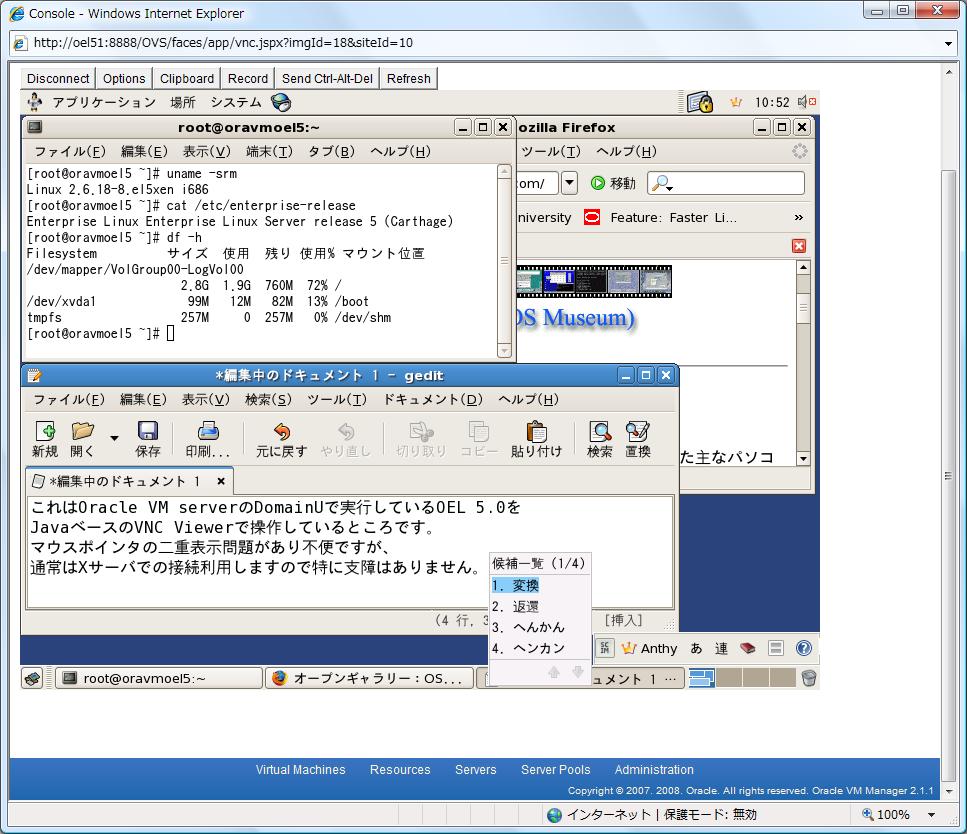The image size is (967, 834).
Task: Toggle the 連 conversion mode button
Action: coord(721,648)
